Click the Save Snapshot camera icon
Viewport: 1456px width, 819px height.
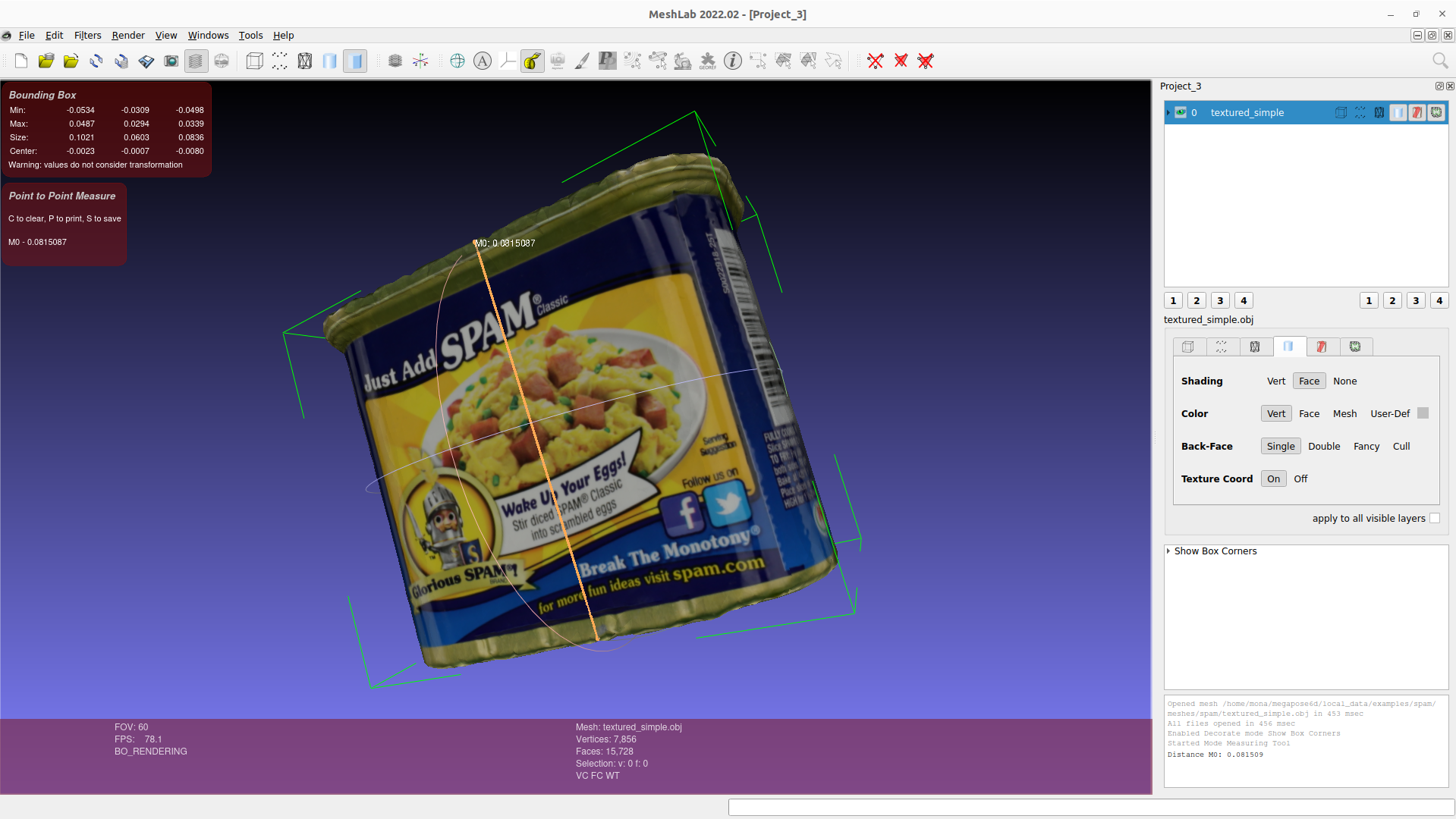(x=171, y=61)
